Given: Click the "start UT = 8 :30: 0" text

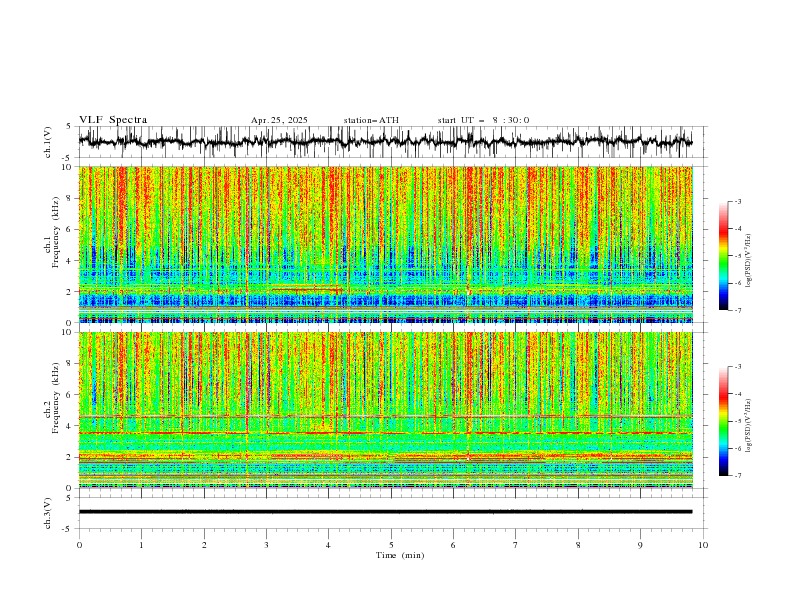Looking at the screenshot, I should coord(483,120).
